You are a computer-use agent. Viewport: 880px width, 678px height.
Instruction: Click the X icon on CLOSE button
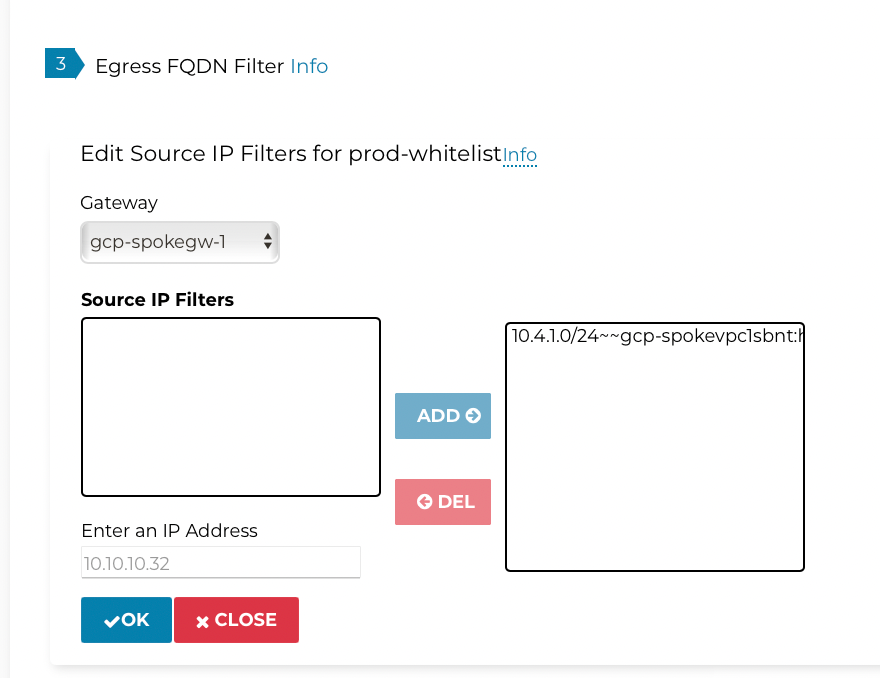202,621
